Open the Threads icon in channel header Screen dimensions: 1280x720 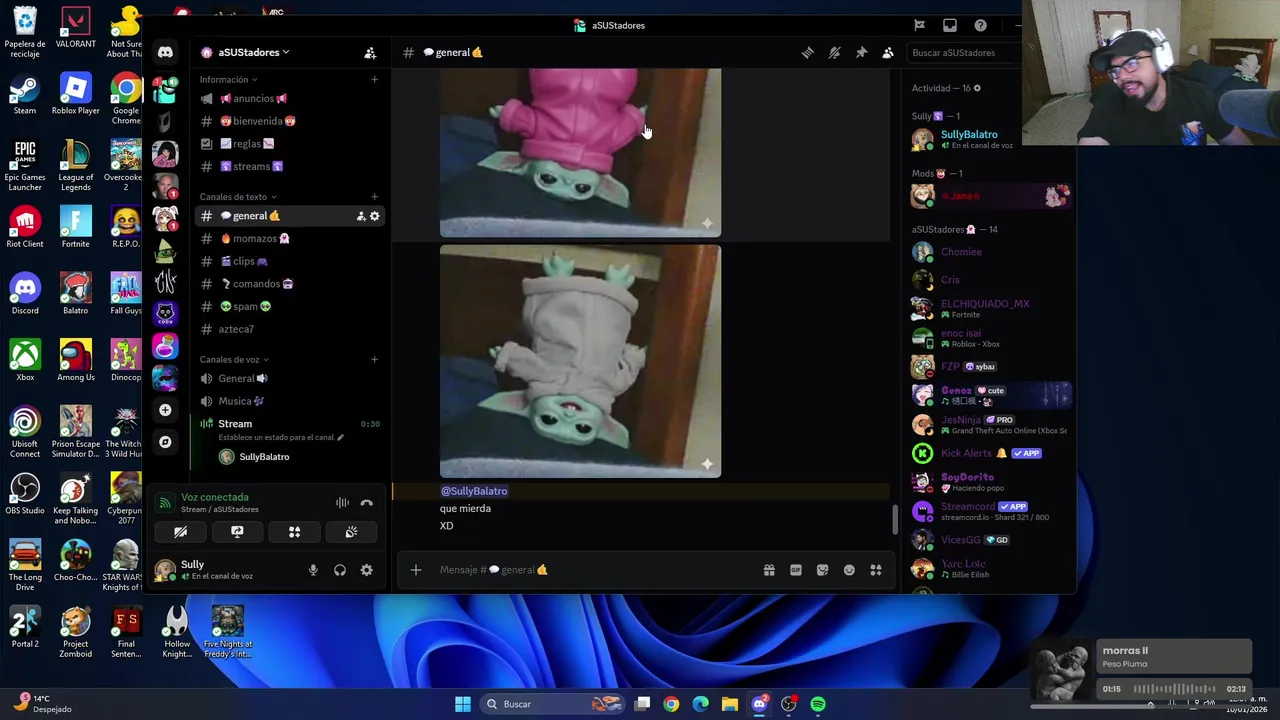(x=808, y=52)
